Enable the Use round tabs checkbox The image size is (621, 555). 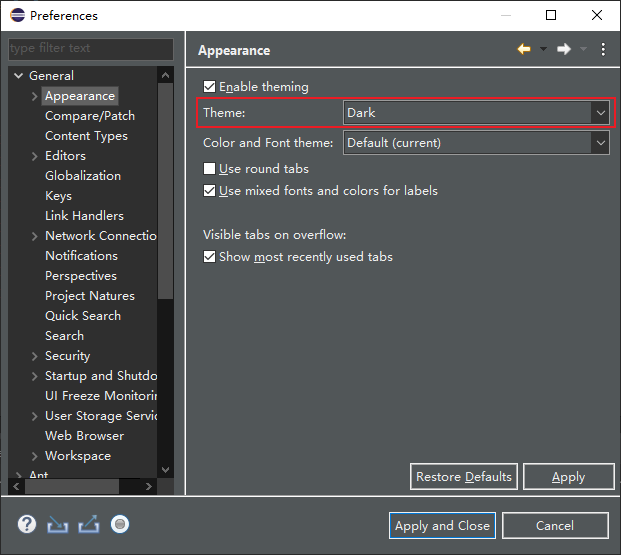click(x=209, y=168)
